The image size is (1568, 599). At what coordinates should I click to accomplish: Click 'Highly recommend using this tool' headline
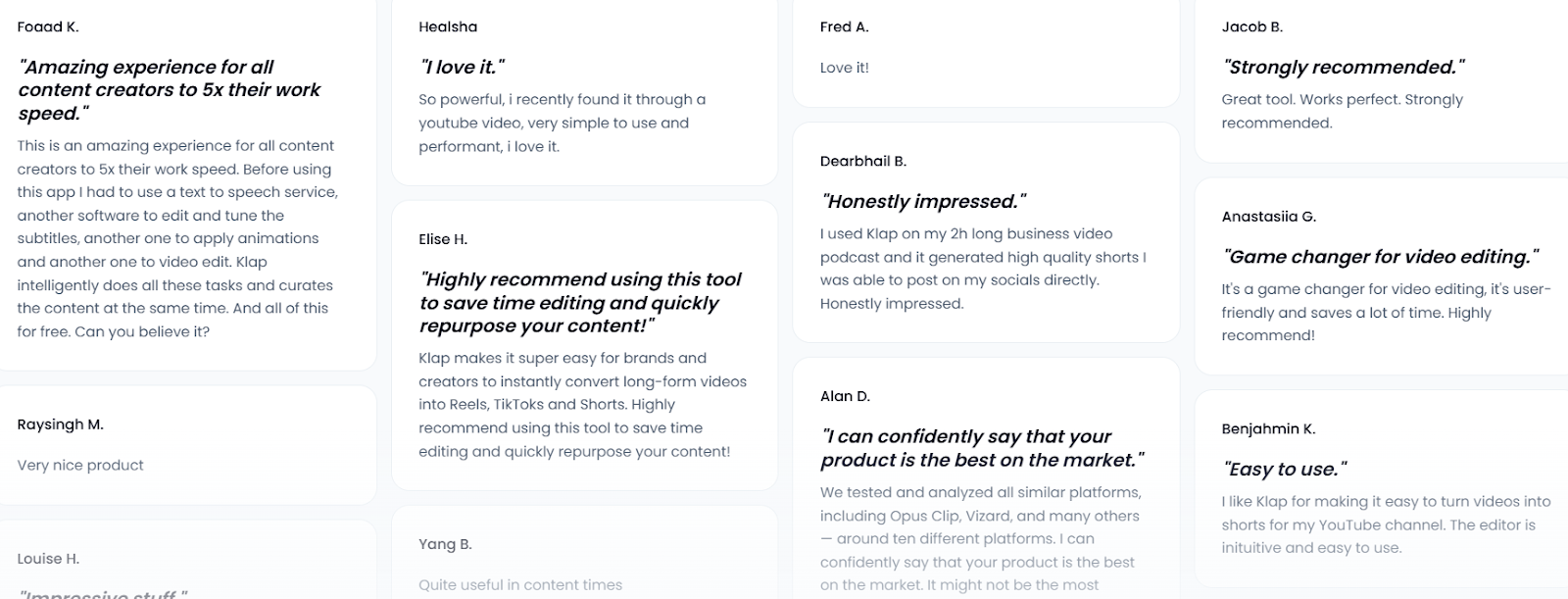click(x=580, y=303)
